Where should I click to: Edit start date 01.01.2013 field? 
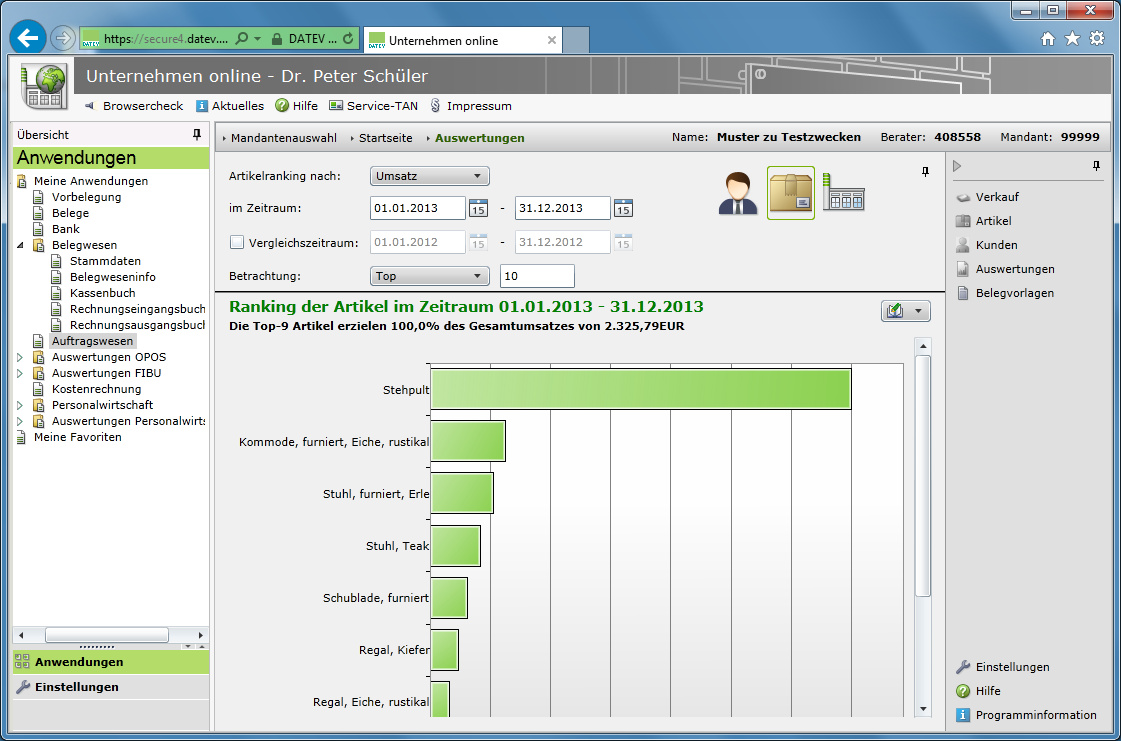[x=418, y=208]
